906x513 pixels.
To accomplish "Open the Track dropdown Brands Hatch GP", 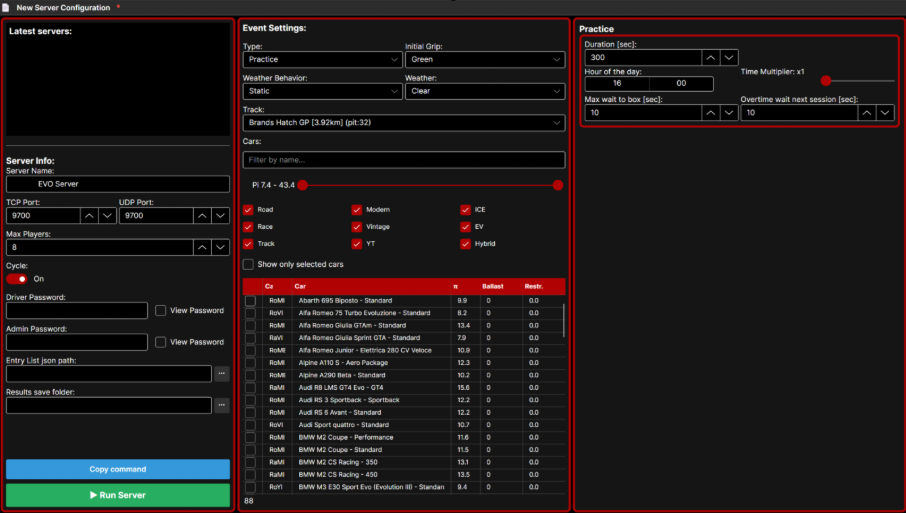I will pyautogui.click(x=404, y=122).
